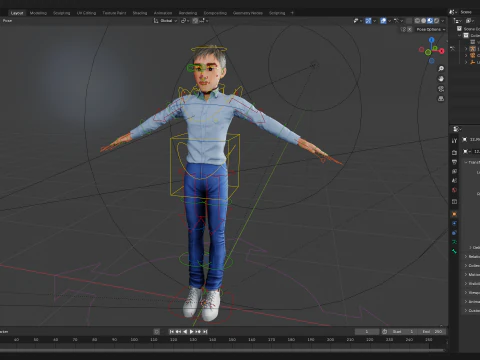Open the viewport zoom tool

tap(441, 69)
